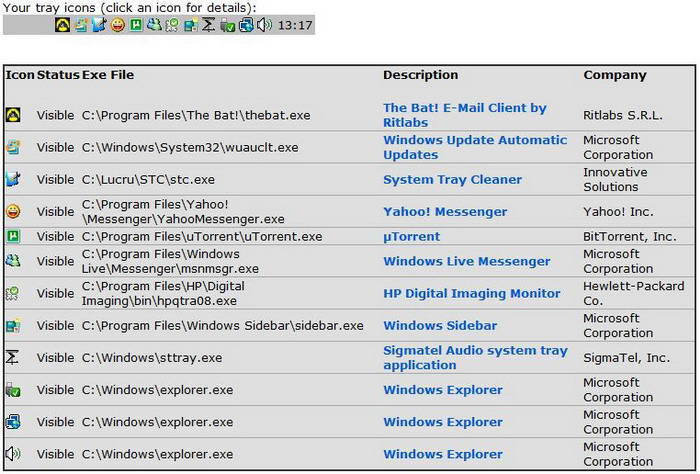Image resolution: width=700 pixels, height=474 pixels.
Task: Click the msnmsgr.exe path text
Action: pos(170,261)
